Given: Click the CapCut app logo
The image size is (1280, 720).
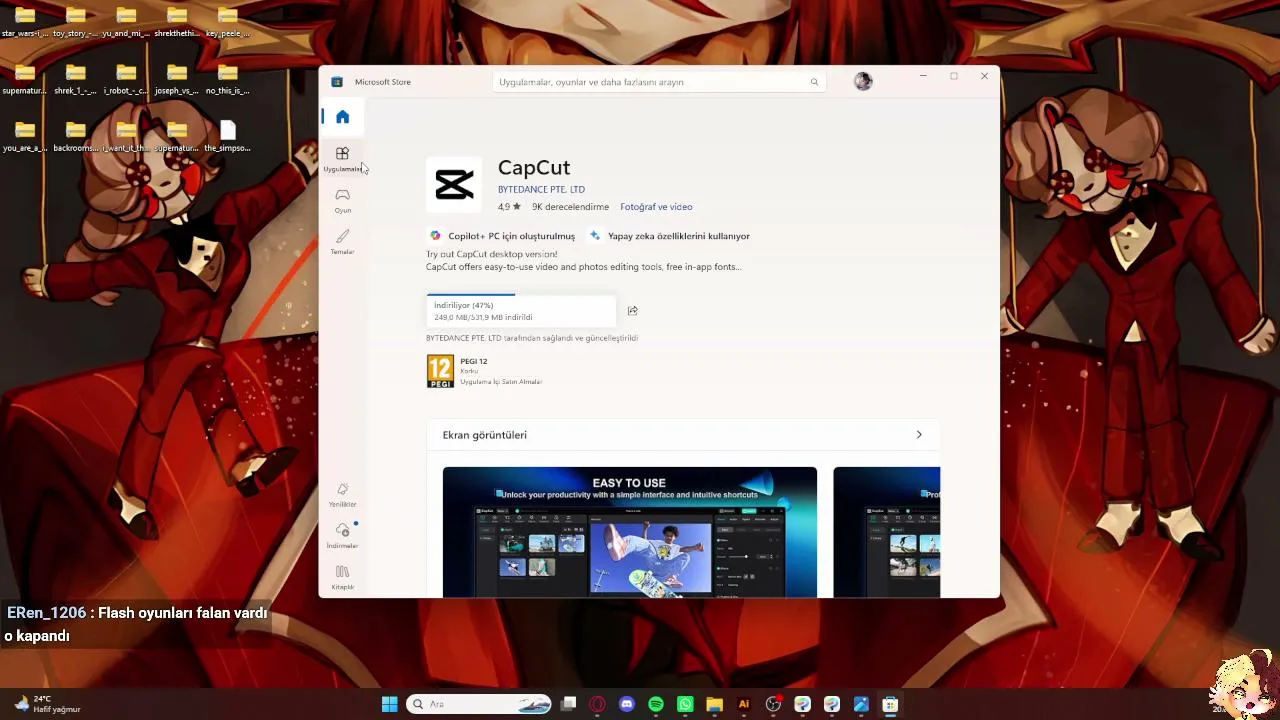Looking at the screenshot, I should (454, 185).
